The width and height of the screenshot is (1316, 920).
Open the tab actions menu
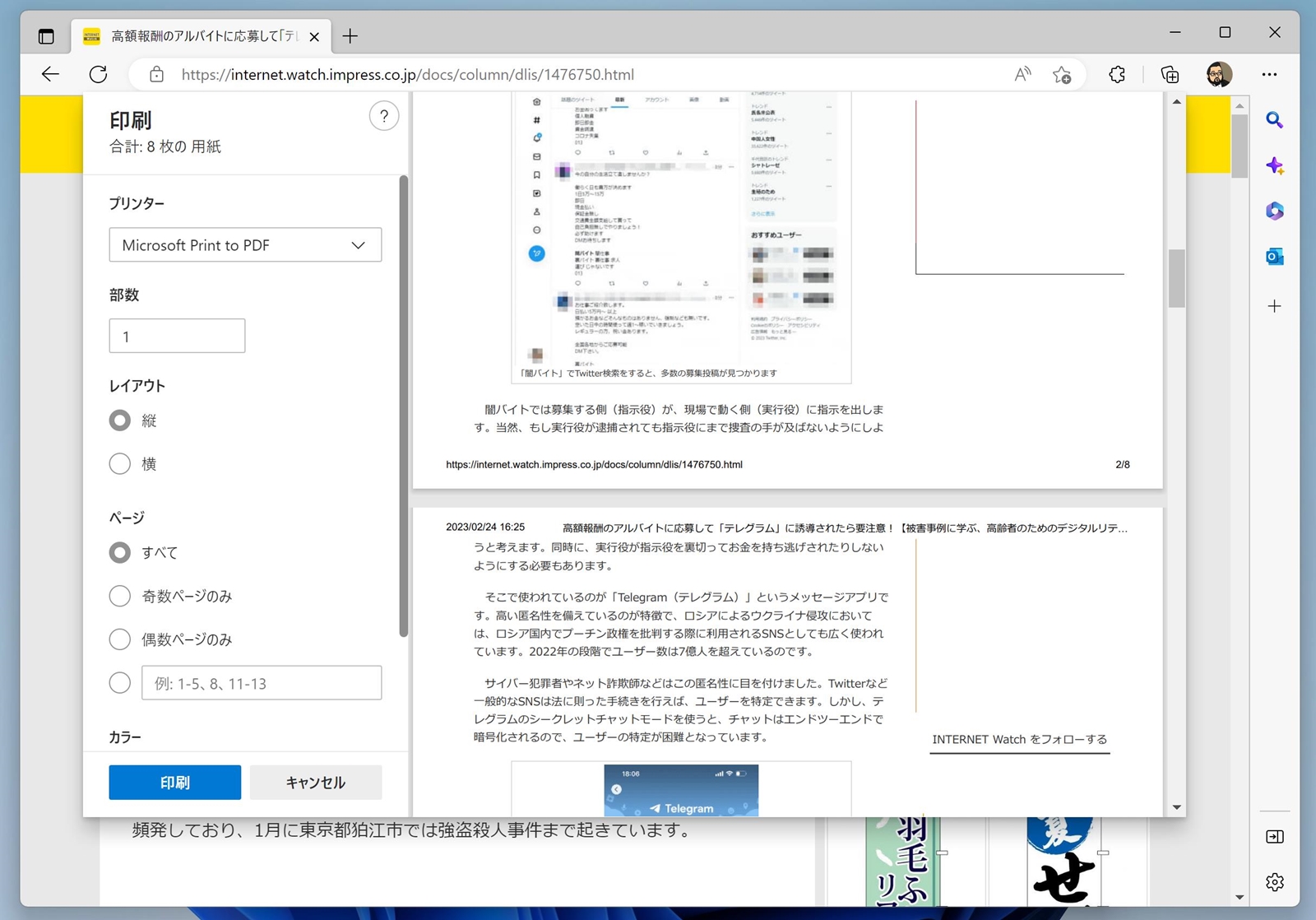[x=46, y=35]
